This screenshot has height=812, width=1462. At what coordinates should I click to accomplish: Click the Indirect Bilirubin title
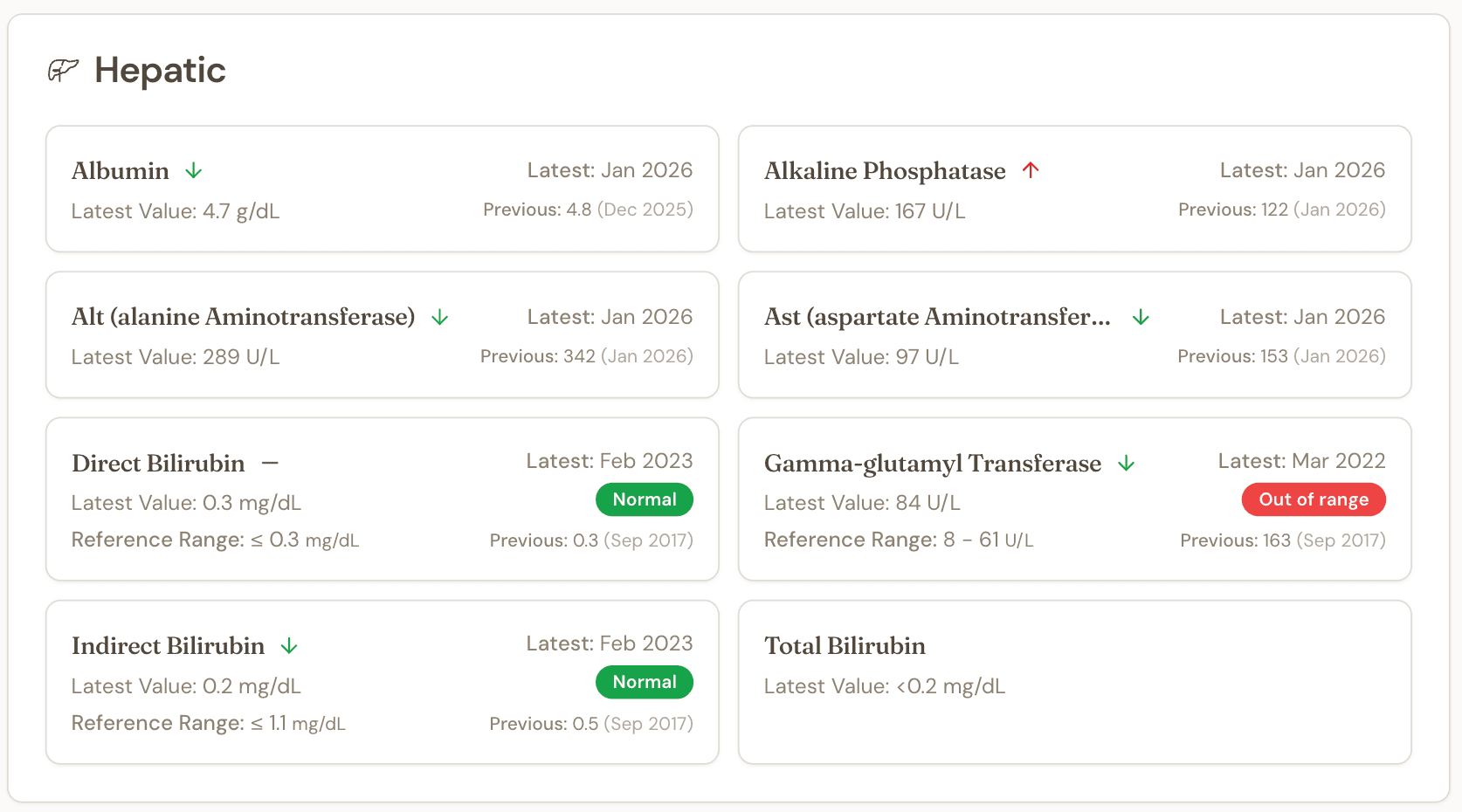click(168, 646)
